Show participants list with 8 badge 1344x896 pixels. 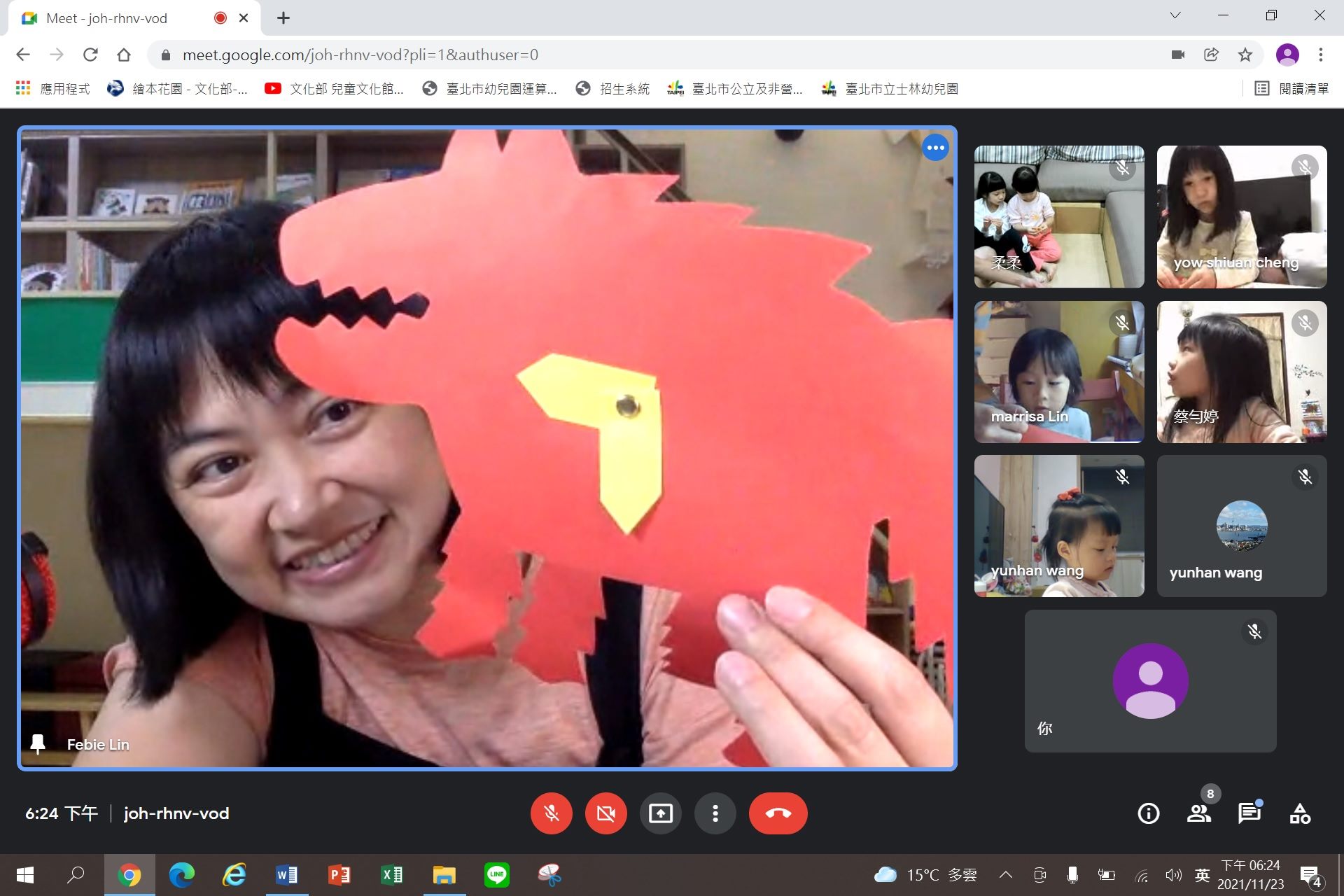coord(1200,813)
